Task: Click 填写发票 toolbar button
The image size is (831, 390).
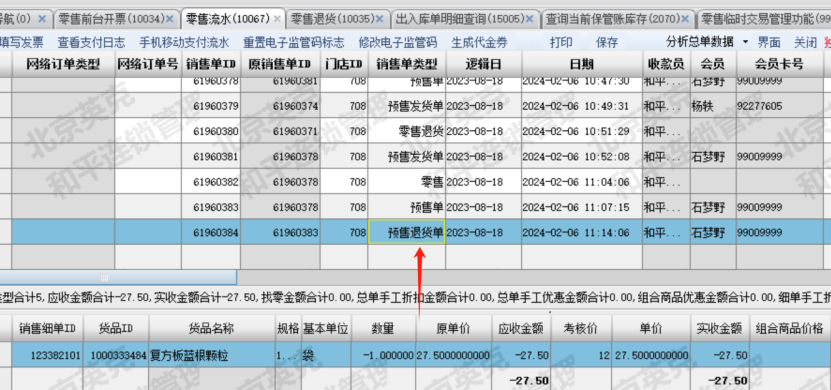Action: 22,42
